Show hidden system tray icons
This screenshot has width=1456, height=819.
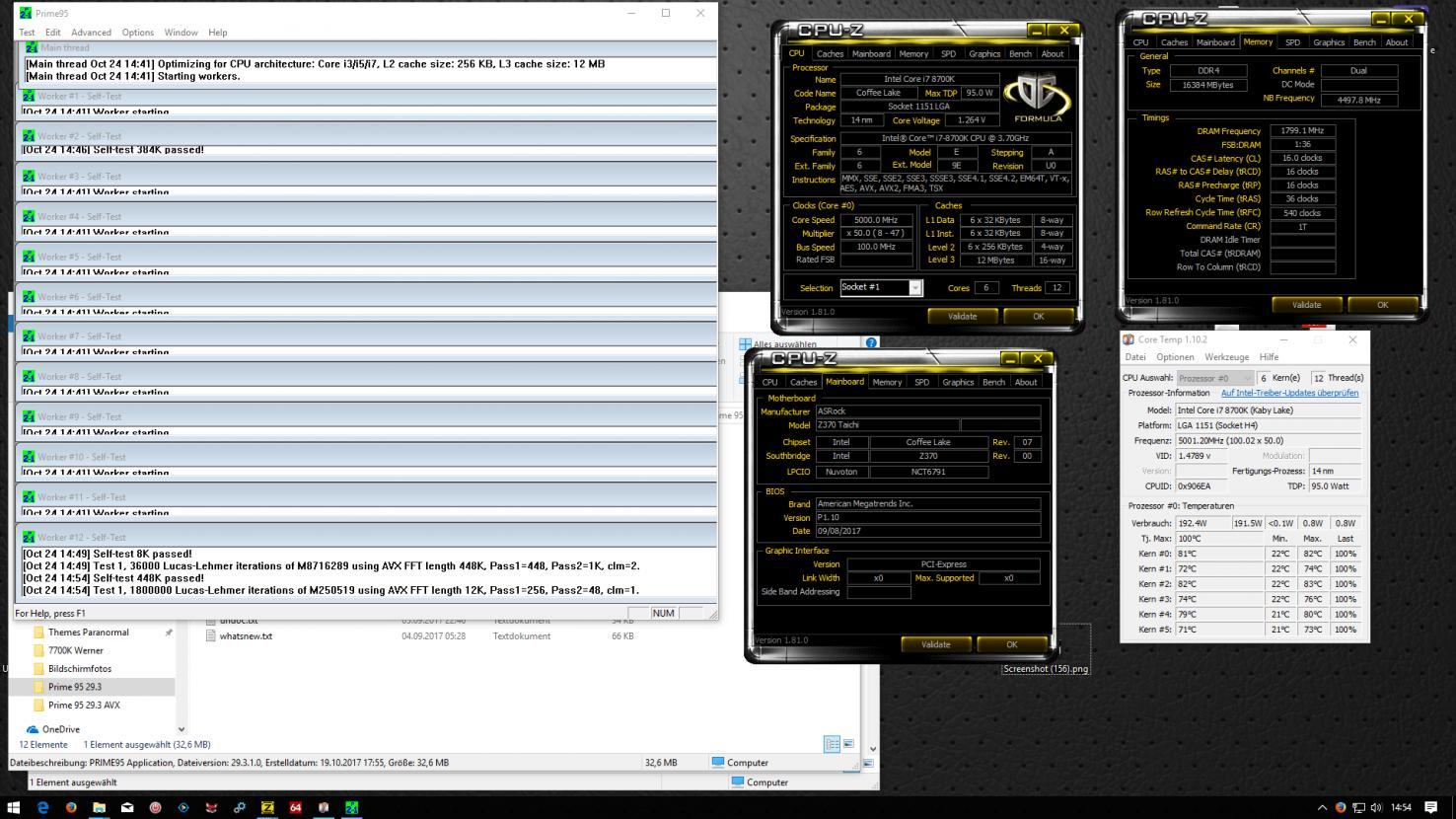(x=1323, y=807)
